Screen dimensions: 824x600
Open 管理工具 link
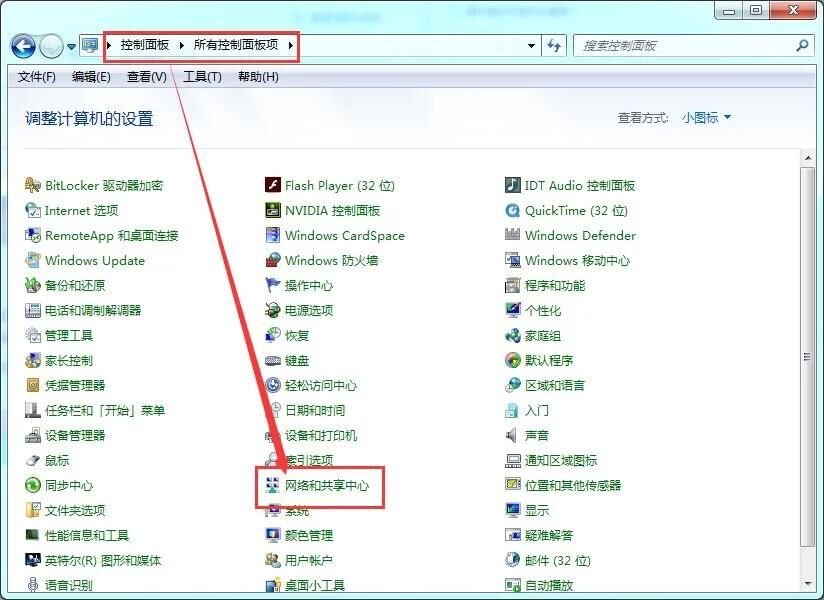pos(69,336)
